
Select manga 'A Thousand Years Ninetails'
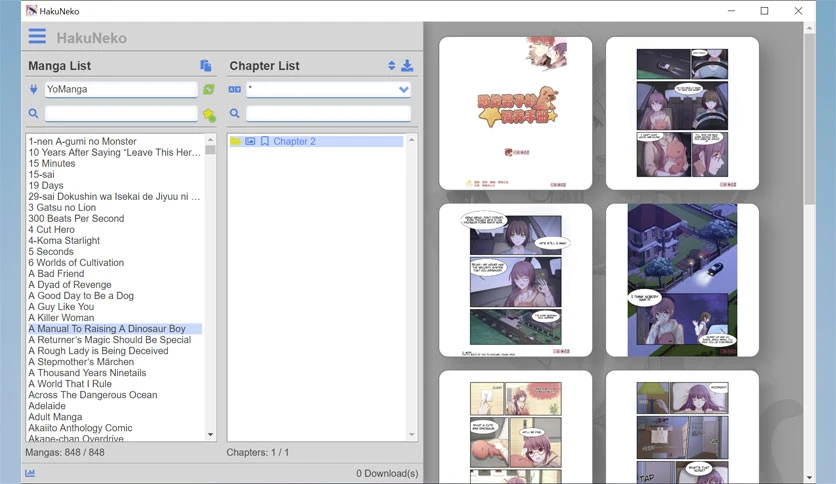coord(87,373)
